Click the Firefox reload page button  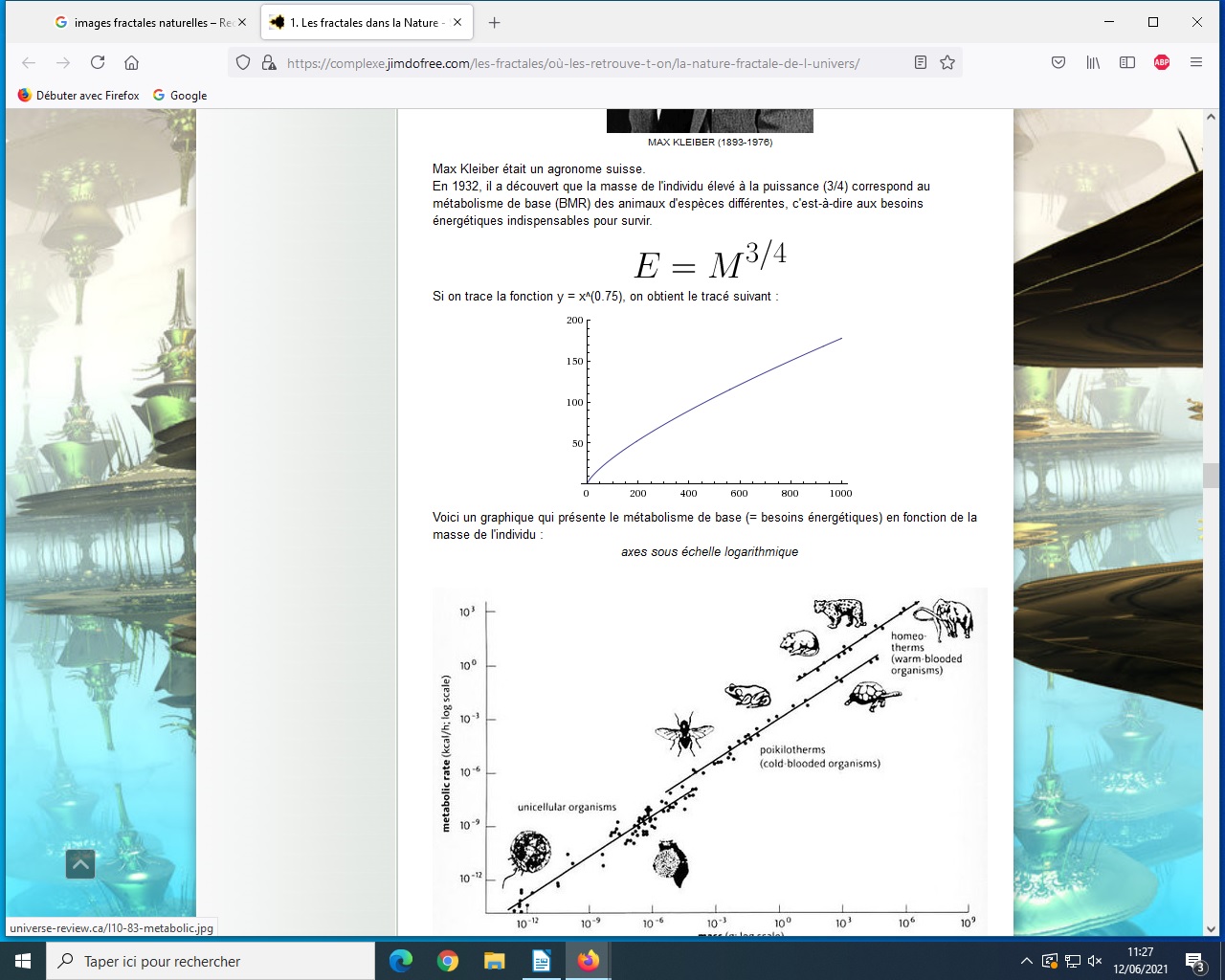point(98,62)
